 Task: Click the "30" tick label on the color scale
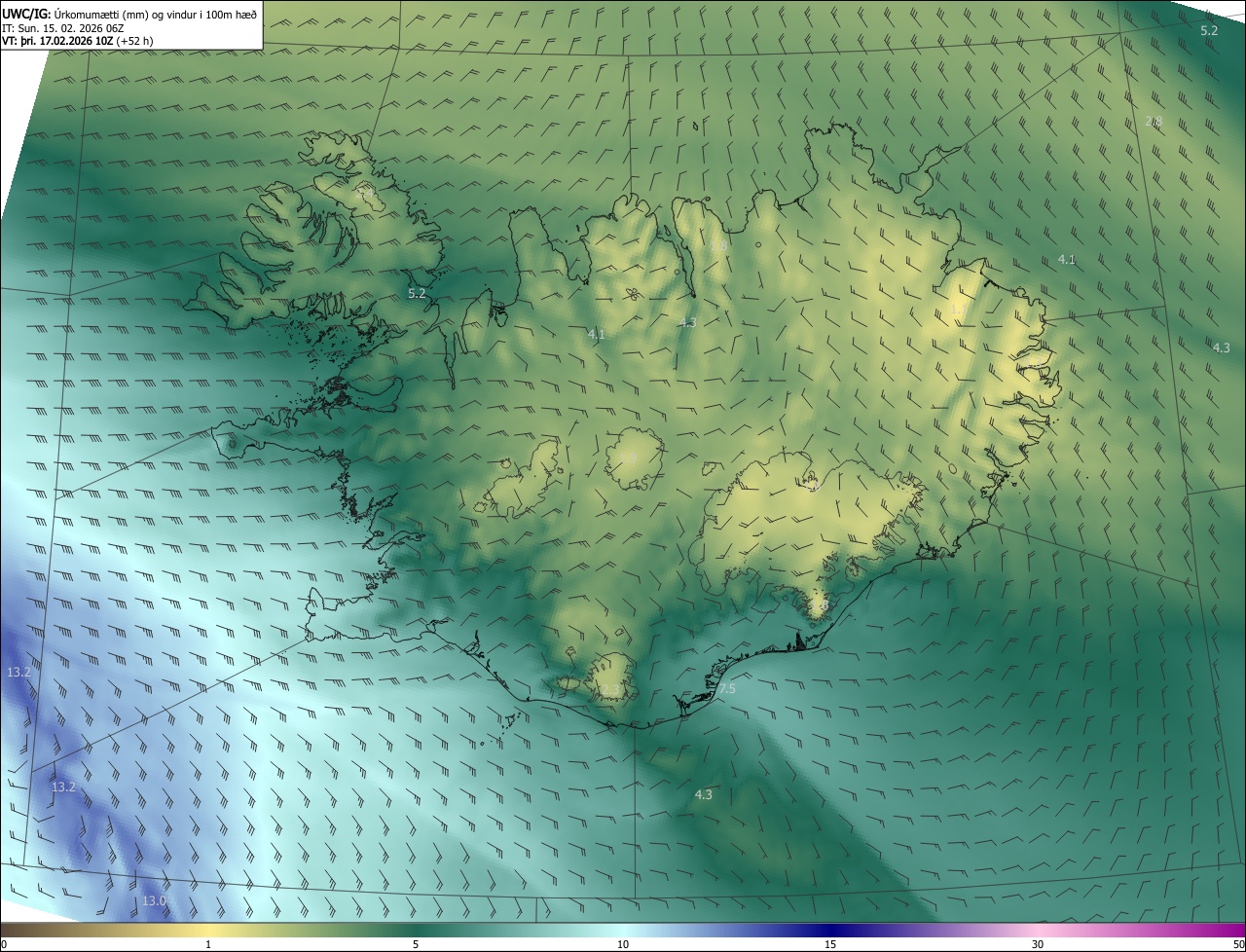coord(1038,944)
